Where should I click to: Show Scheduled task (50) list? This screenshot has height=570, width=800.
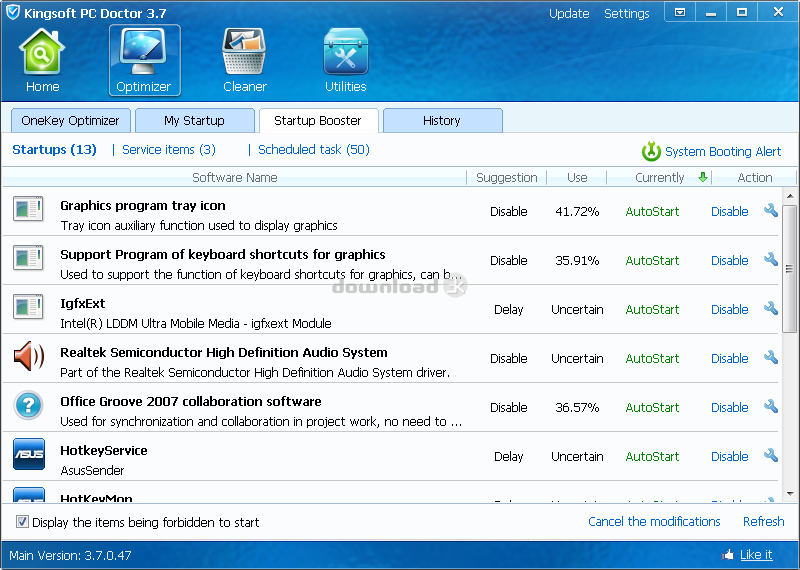click(314, 150)
